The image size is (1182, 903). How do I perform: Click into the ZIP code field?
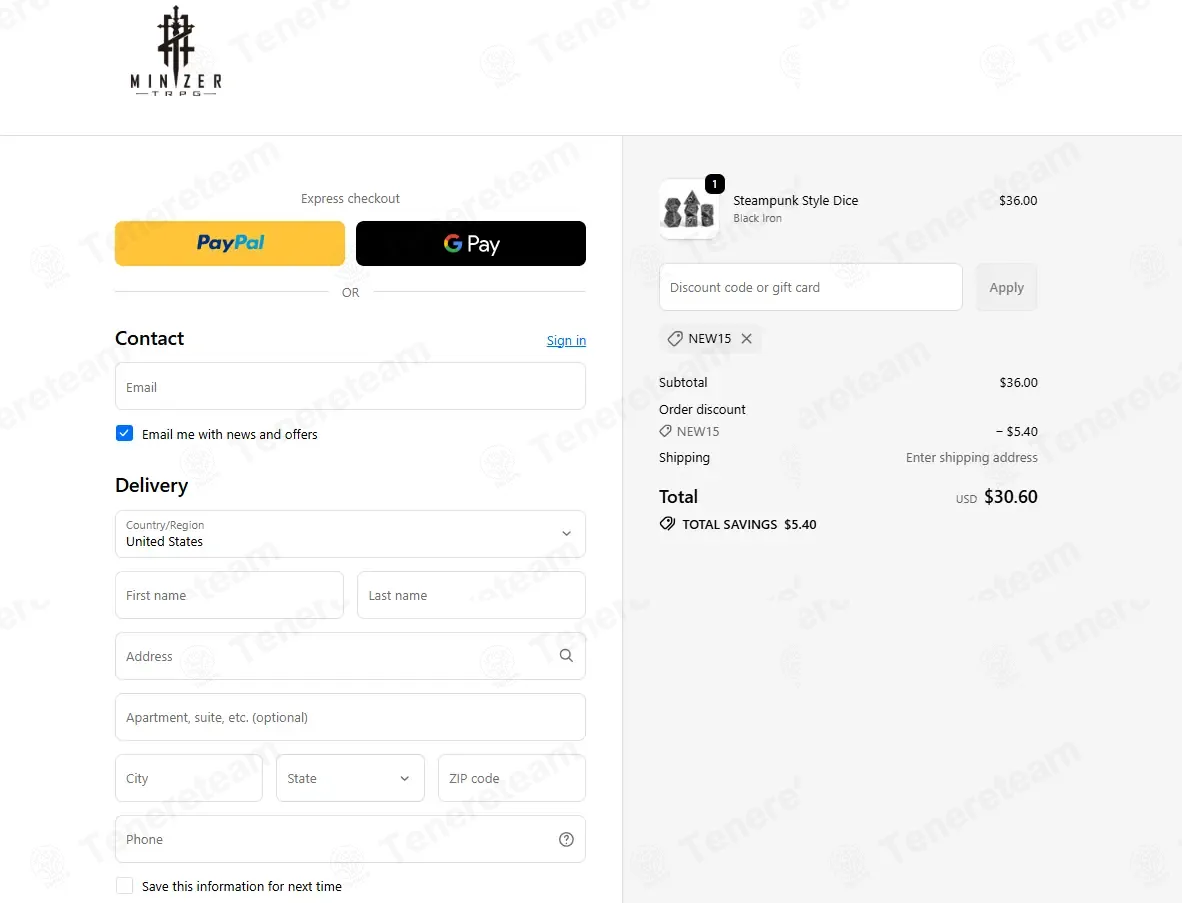click(511, 778)
